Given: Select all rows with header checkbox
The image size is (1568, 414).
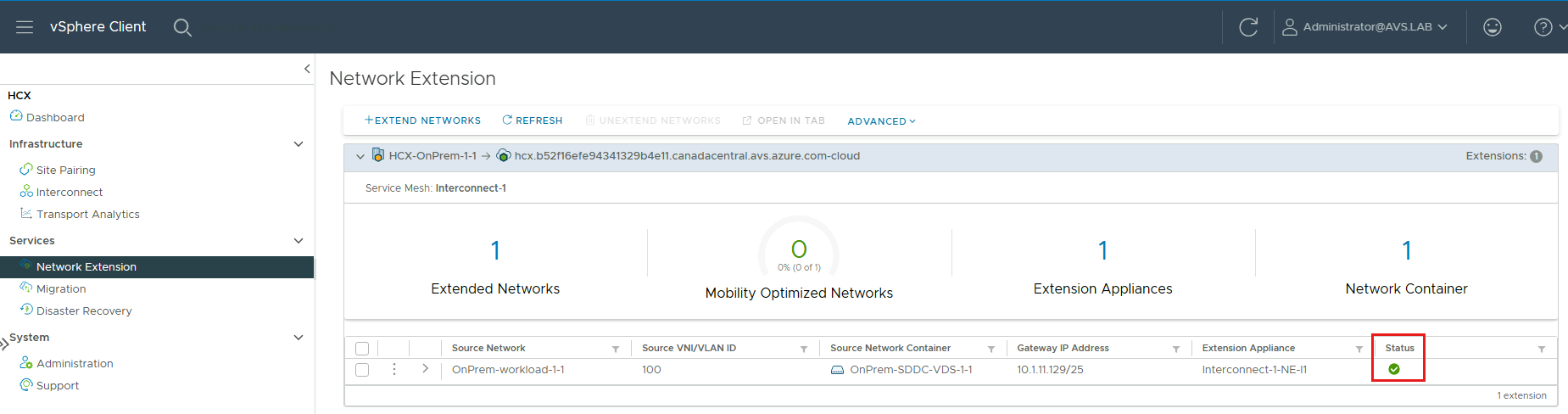Looking at the screenshot, I should coord(362,349).
